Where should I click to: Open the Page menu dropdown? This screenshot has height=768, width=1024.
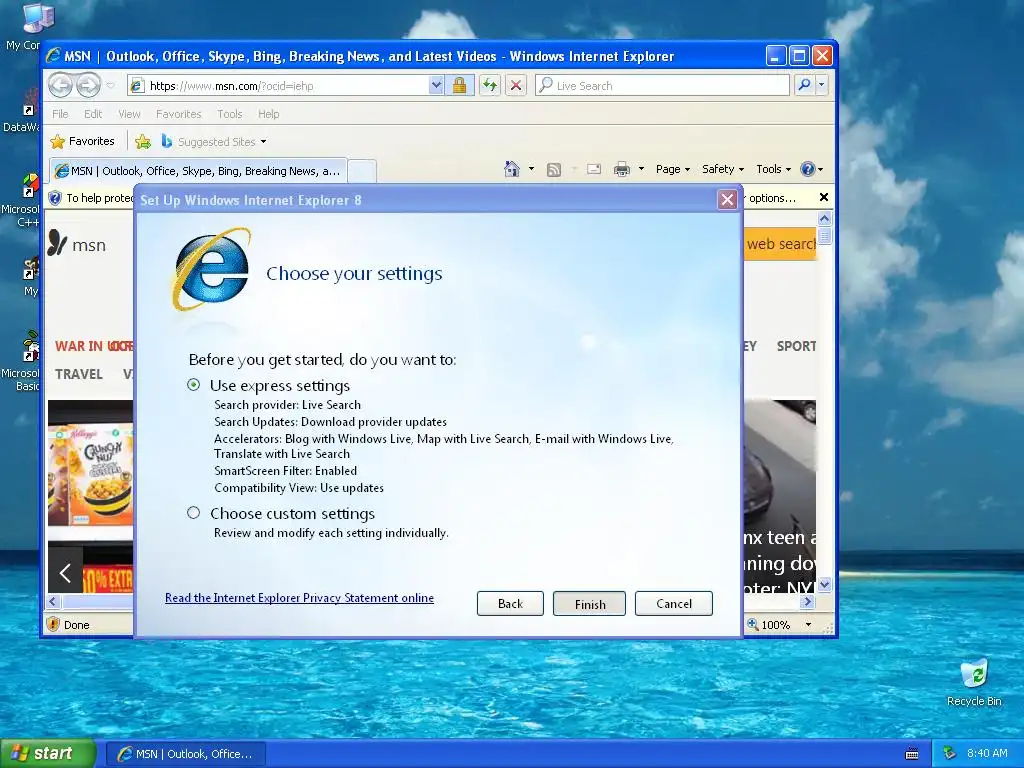(673, 169)
